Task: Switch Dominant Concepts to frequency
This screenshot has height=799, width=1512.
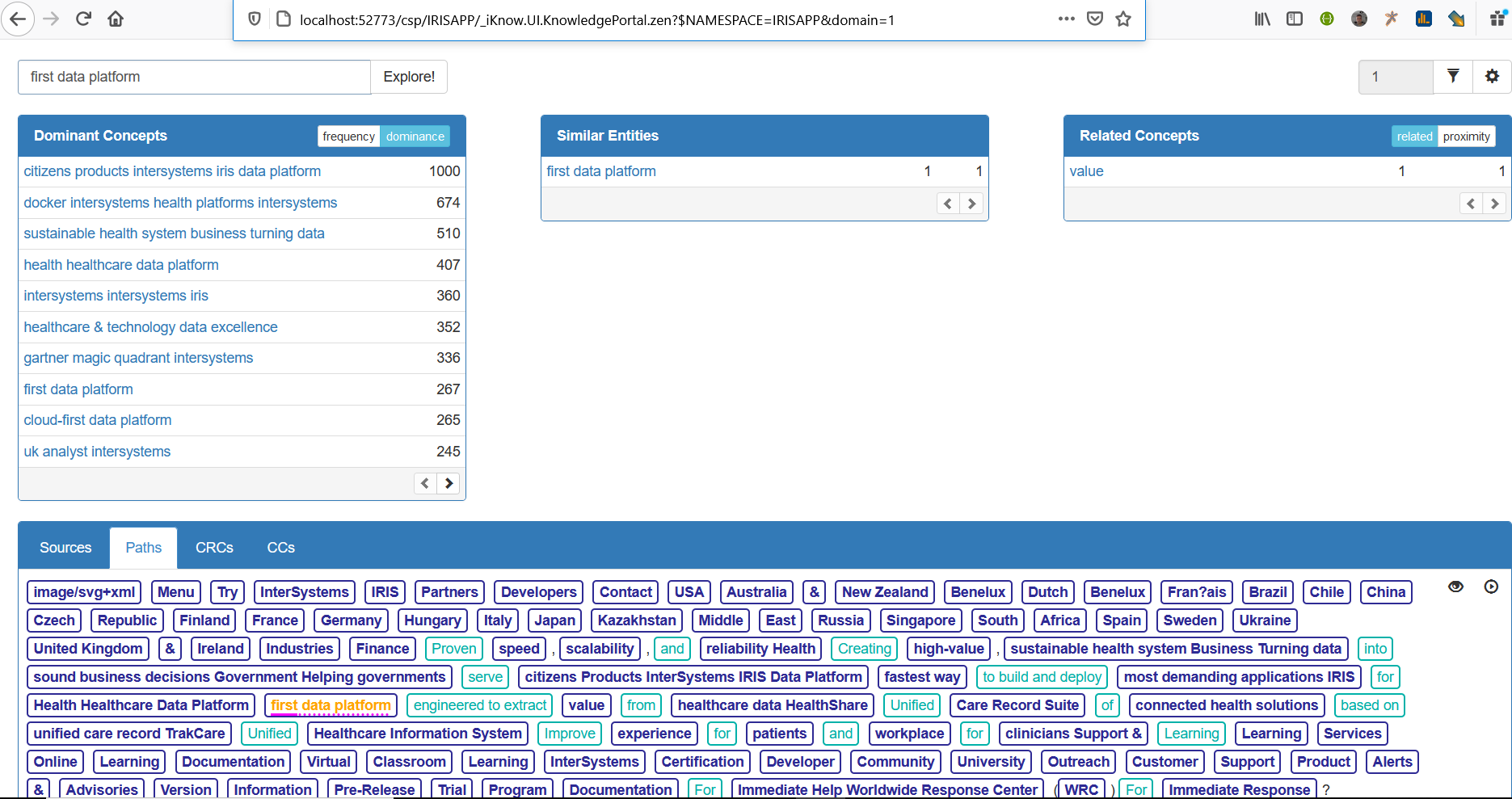Action: (349, 137)
